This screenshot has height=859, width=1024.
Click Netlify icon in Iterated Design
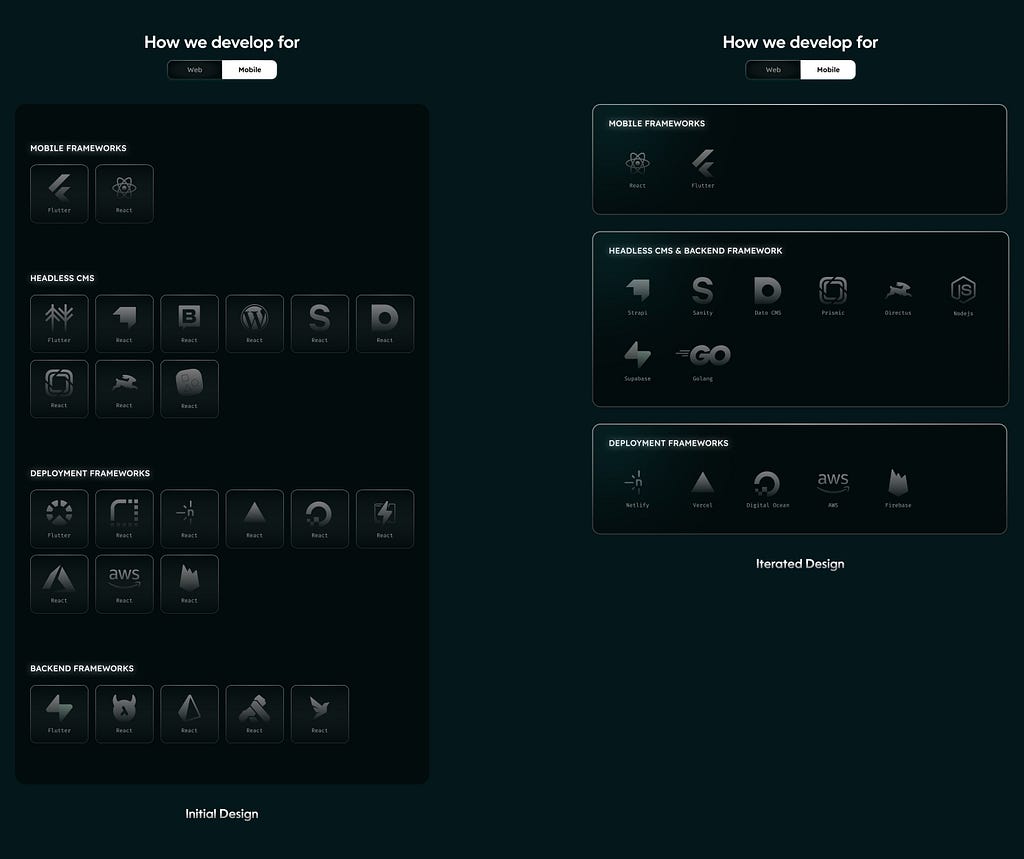[x=635, y=482]
